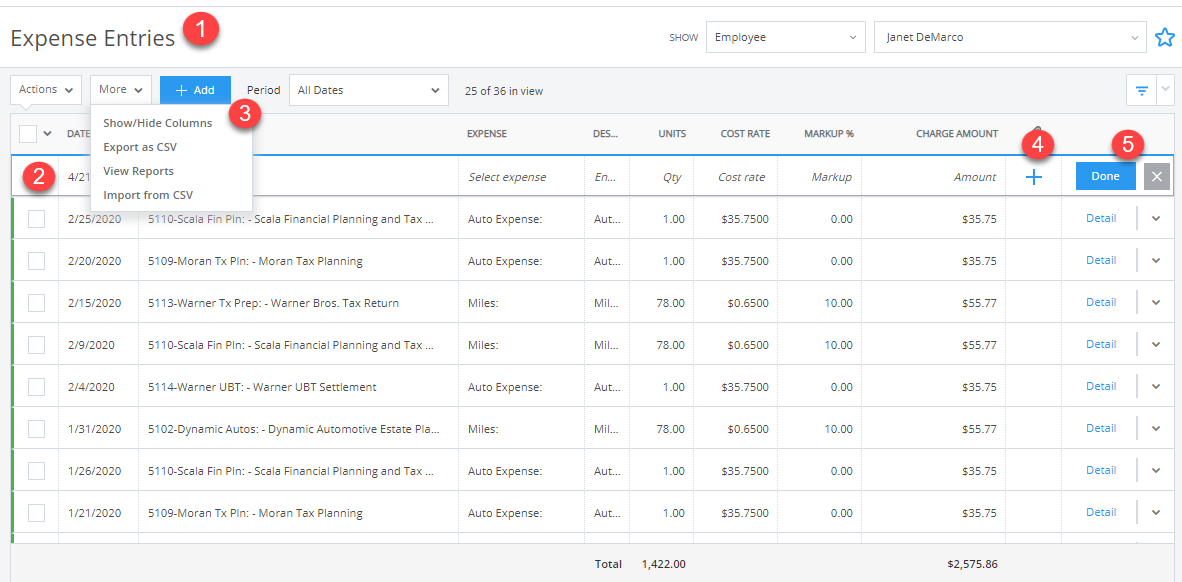This screenshot has height=582, width=1182.
Task: Expand the Janet DeMarco employee selector
Action: point(1011,37)
